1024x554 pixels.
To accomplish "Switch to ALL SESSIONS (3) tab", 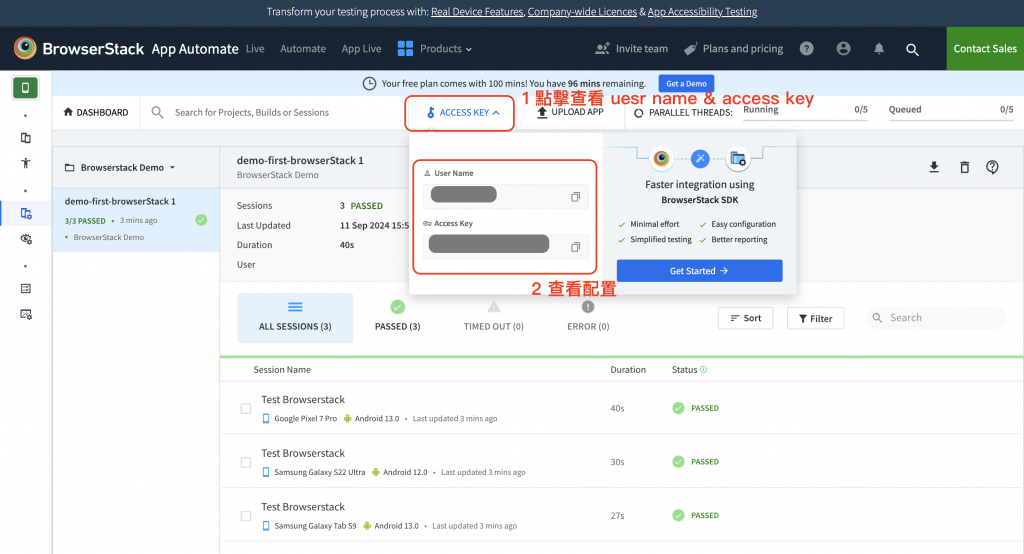I will [295, 318].
